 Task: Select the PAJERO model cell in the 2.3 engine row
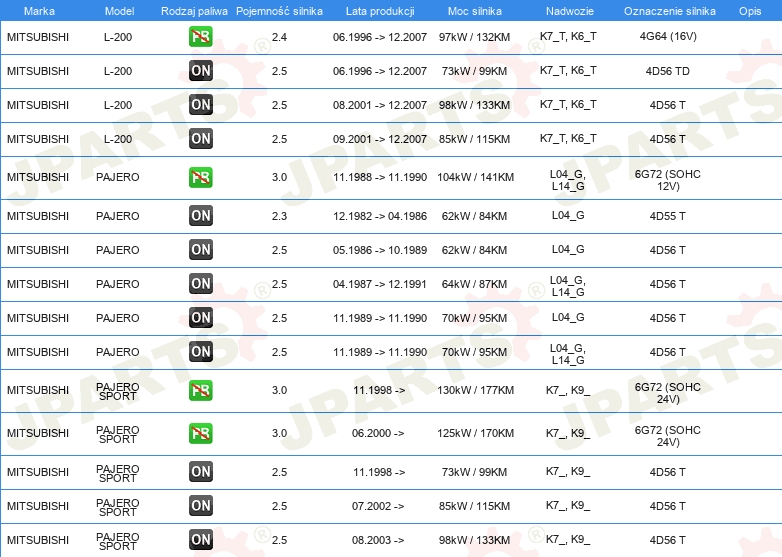click(118, 216)
